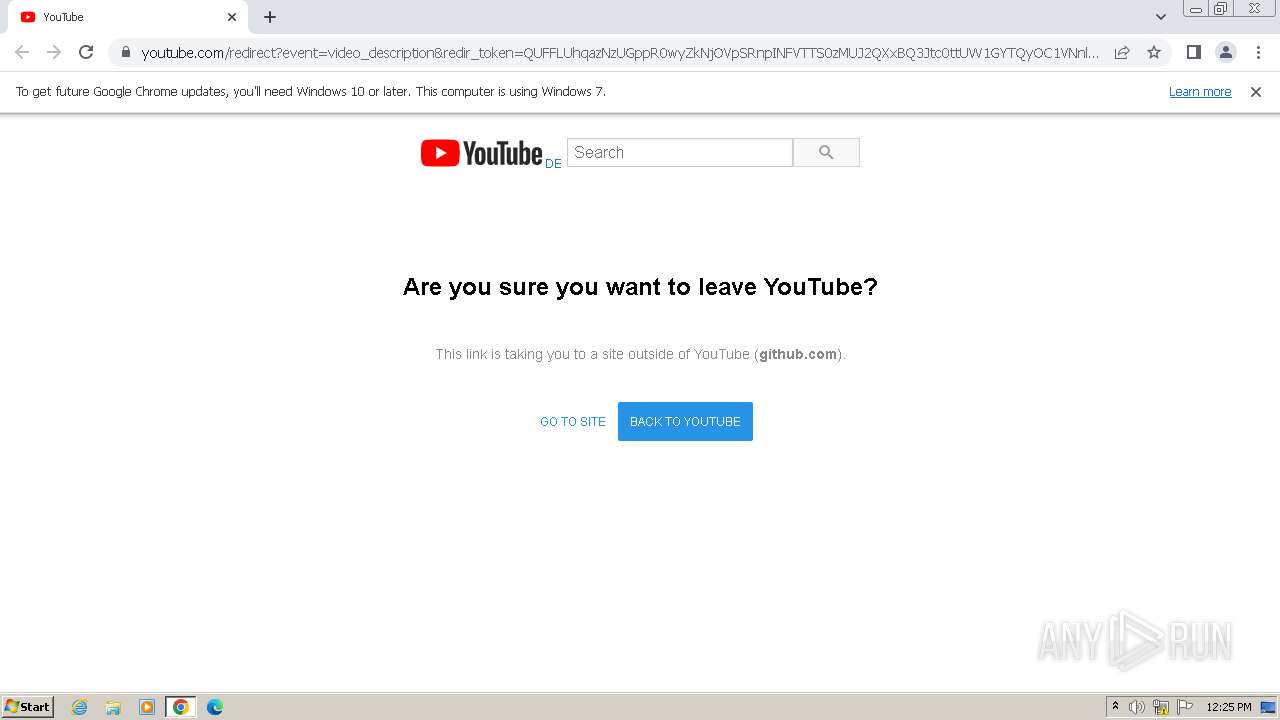1280x720 pixels.
Task: Switch to the YouTube tab
Action: (128, 17)
